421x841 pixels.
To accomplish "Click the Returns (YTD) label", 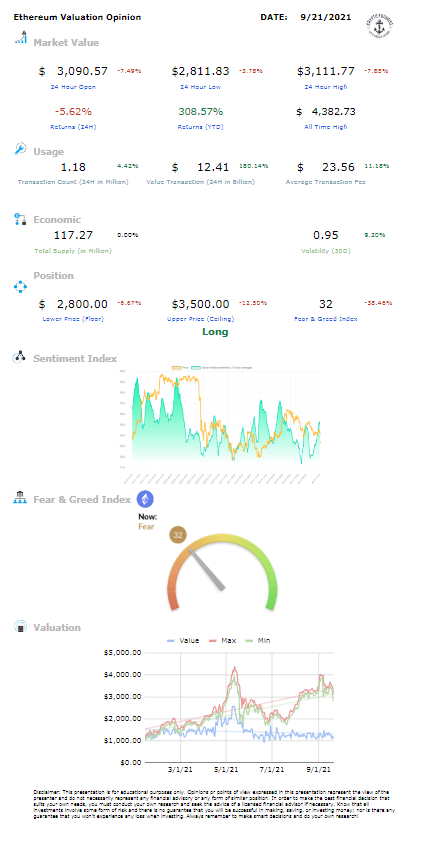I will [x=202, y=127].
